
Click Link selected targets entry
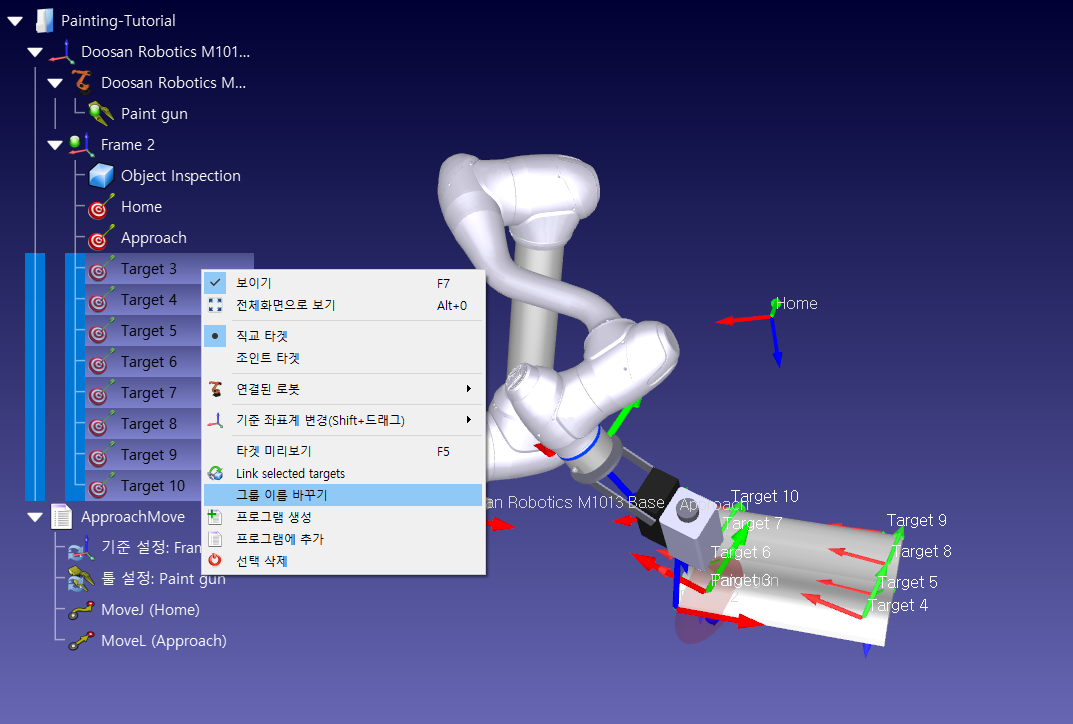pos(290,473)
